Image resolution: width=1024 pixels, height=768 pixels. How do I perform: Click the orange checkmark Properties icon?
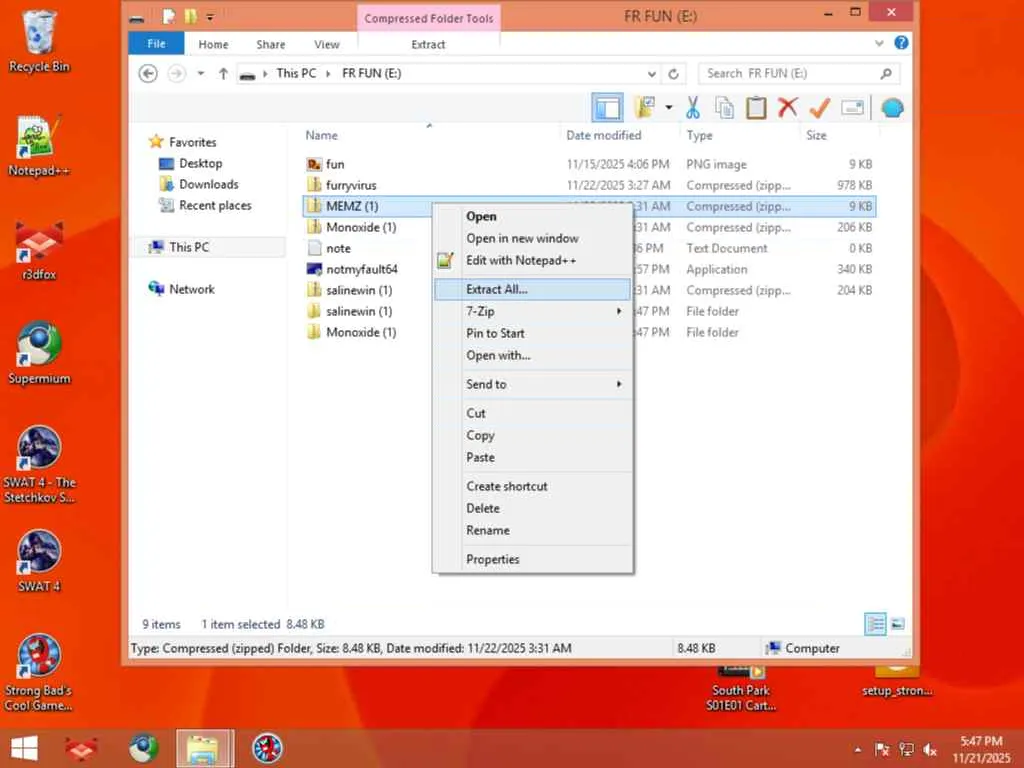[x=820, y=108]
